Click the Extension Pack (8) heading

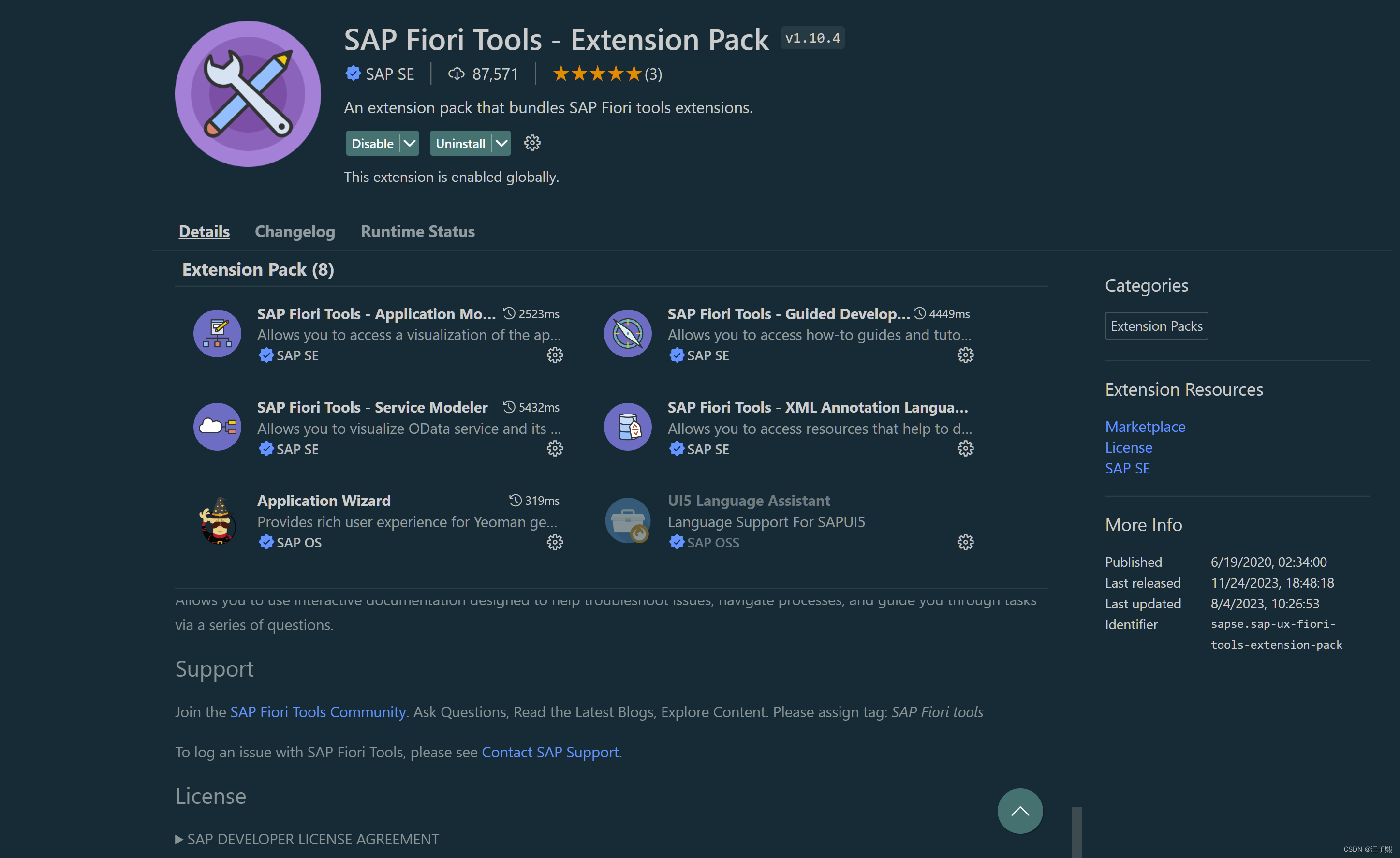click(257, 269)
